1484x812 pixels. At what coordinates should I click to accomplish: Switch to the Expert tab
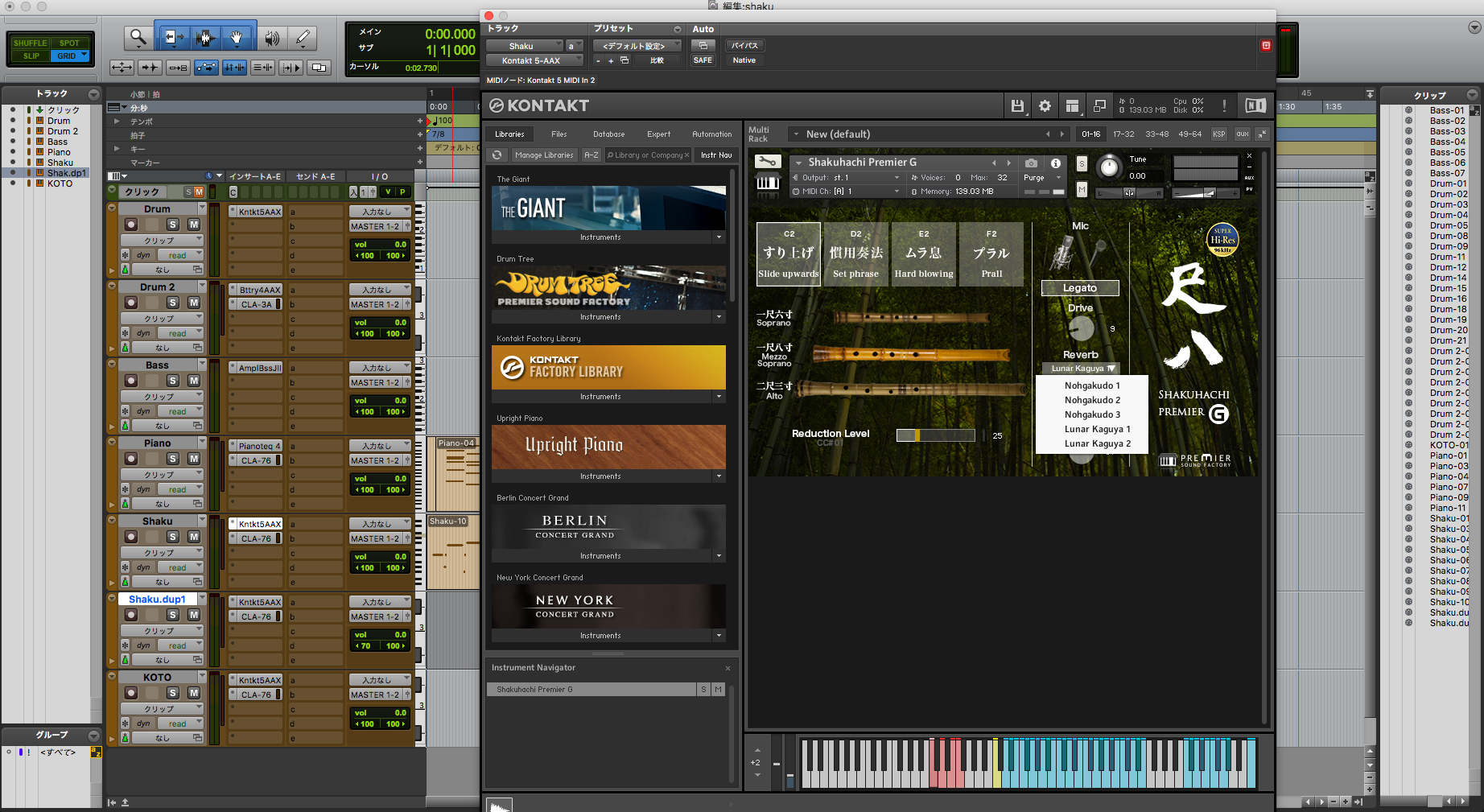pos(658,134)
